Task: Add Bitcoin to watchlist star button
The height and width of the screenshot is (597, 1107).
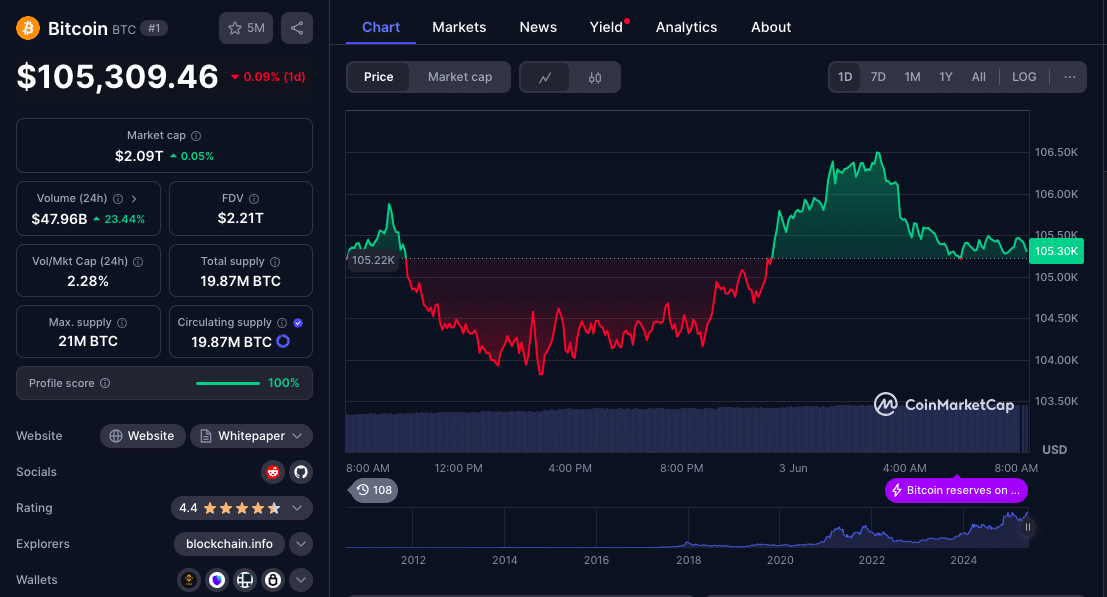Action: 246,28
